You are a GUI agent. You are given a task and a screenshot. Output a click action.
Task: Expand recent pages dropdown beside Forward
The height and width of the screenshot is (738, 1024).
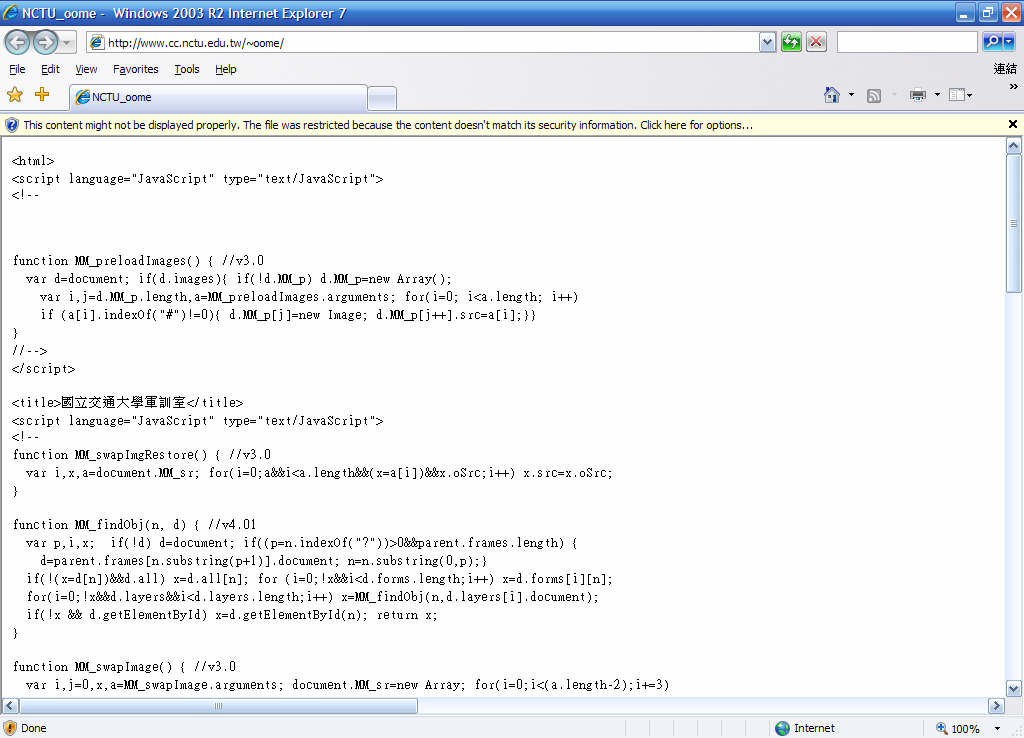pos(68,42)
